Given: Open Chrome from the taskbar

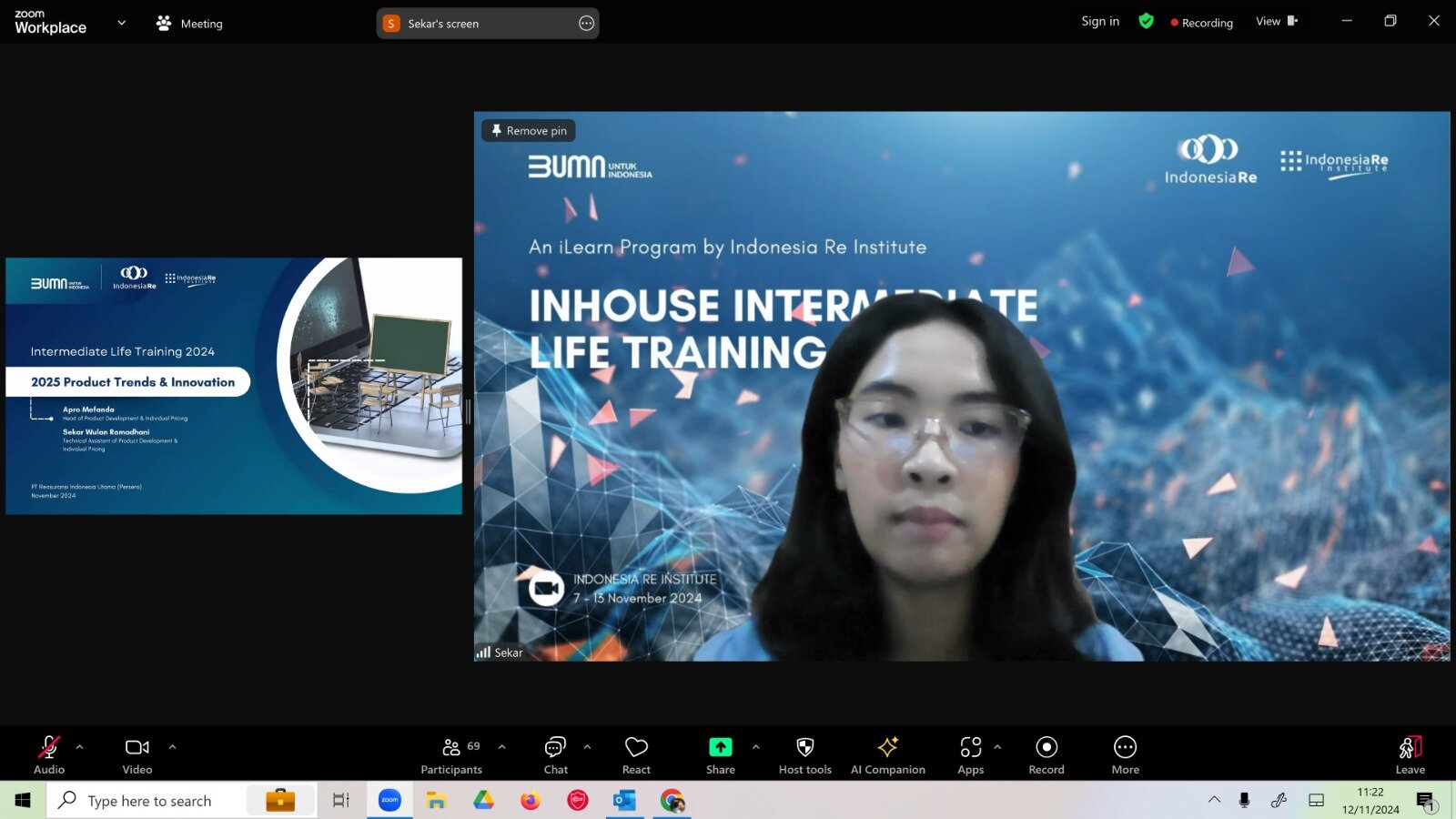Looking at the screenshot, I should click(672, 801).
